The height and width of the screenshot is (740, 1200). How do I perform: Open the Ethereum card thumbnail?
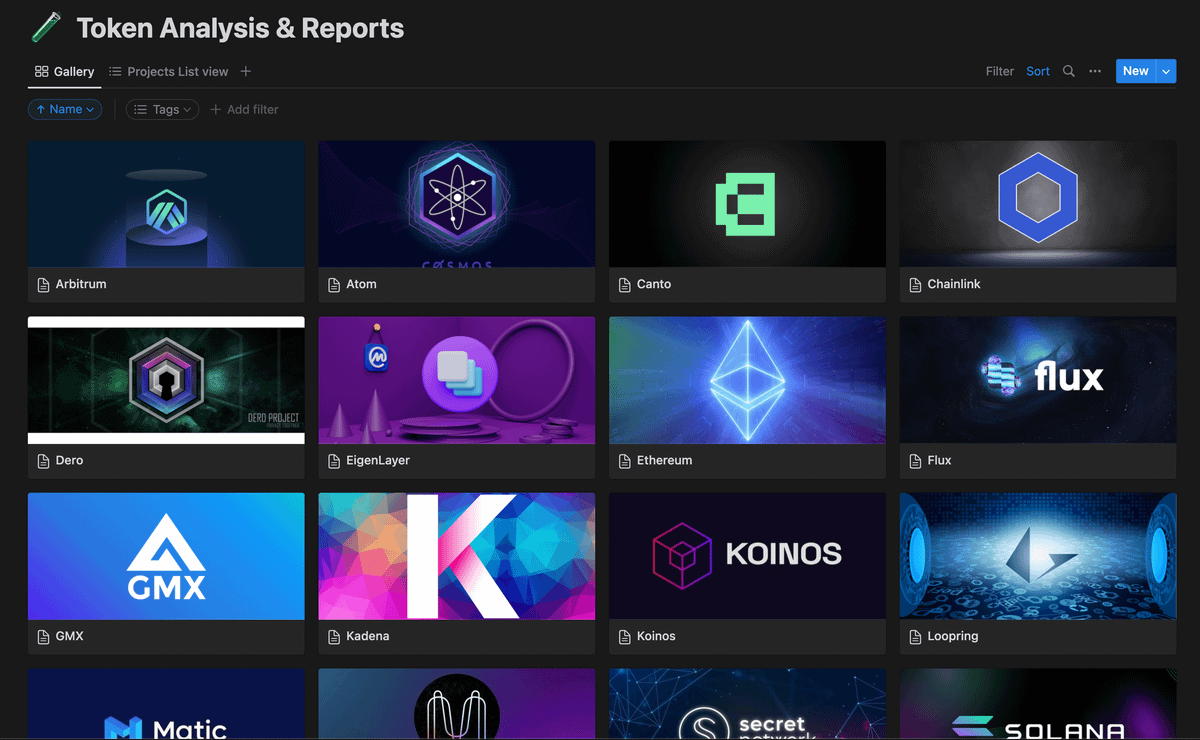click(747, 380)
